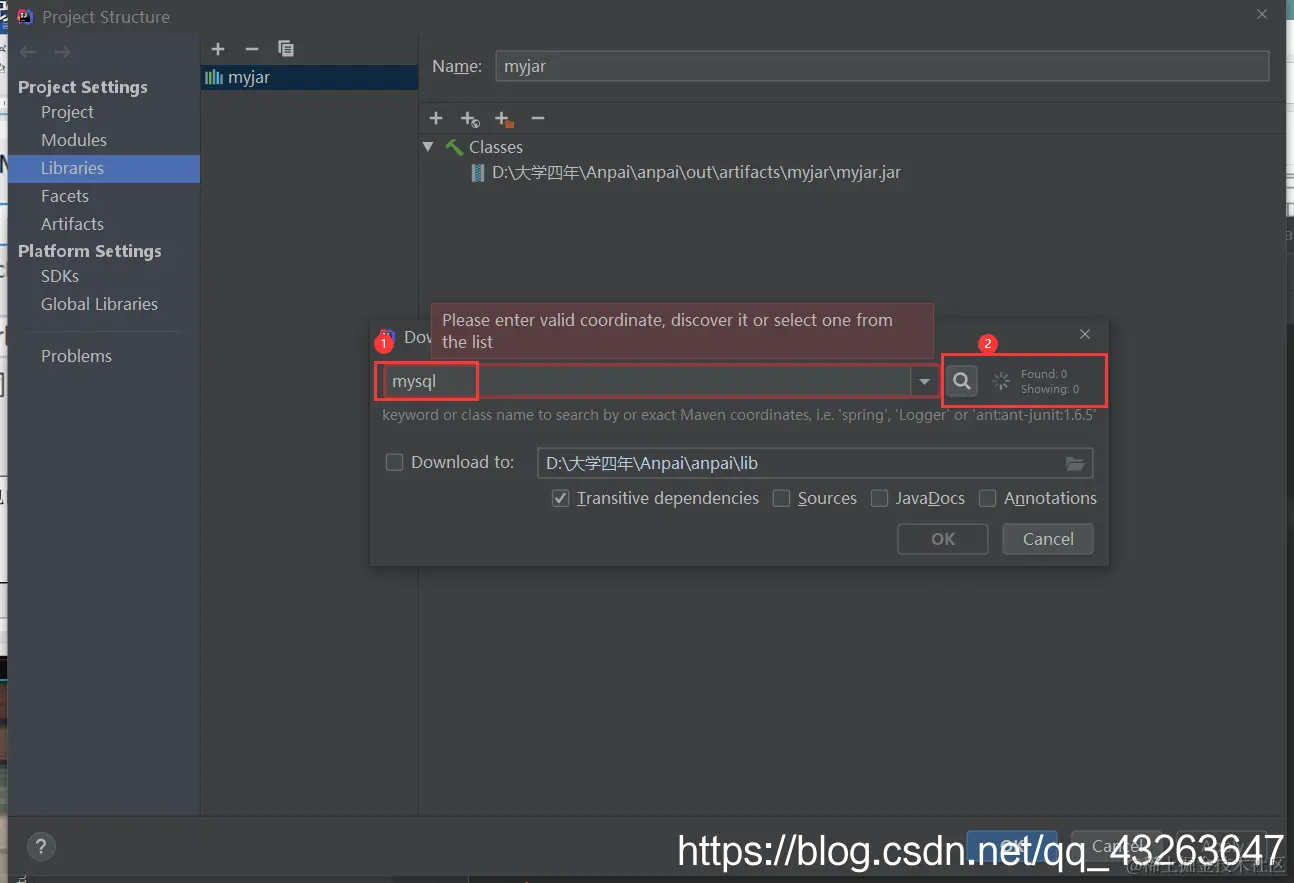
Task: Open help with the question mark button
Action: coord(41,846)
